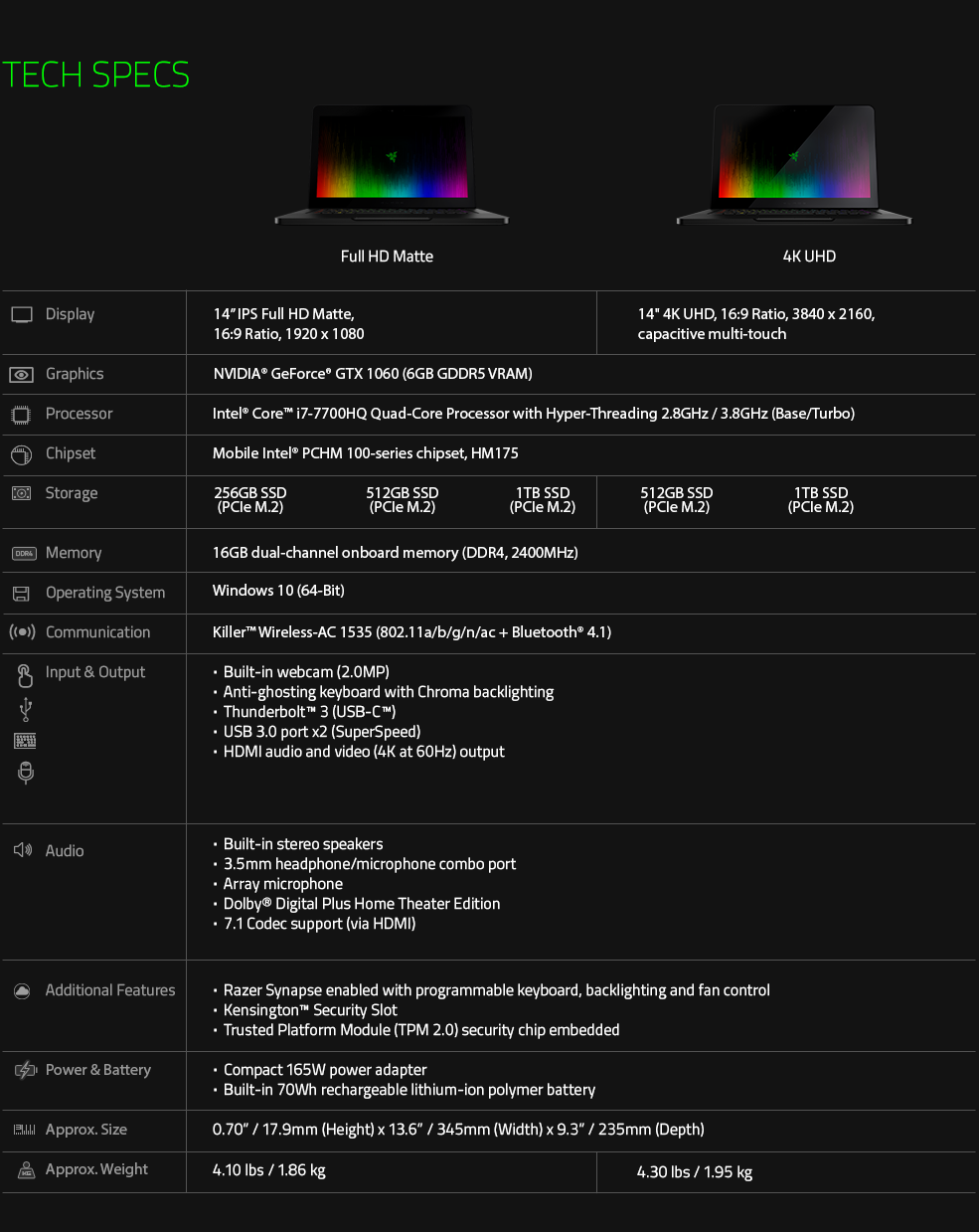
Task: Click 'Built-in webcam (2.0MP)' bullet
Action: (x=306, y=672)
